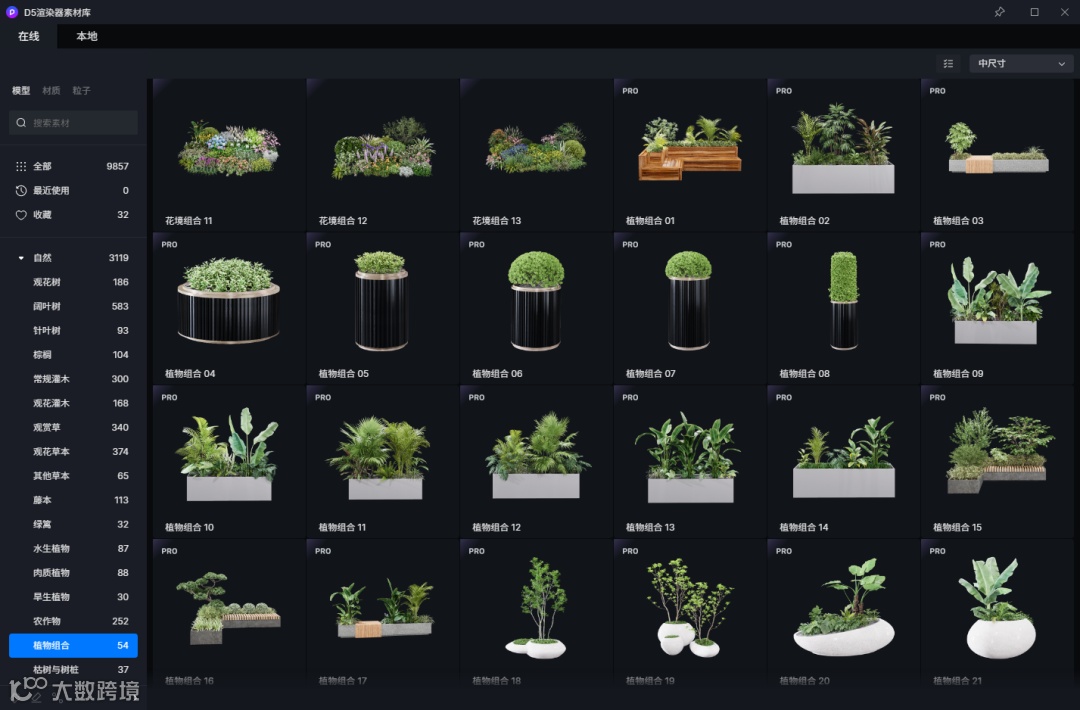Choose the 植物组合 04 thumbnail
This screenshot has height=710, width=1080.
(x=229, y=308)
